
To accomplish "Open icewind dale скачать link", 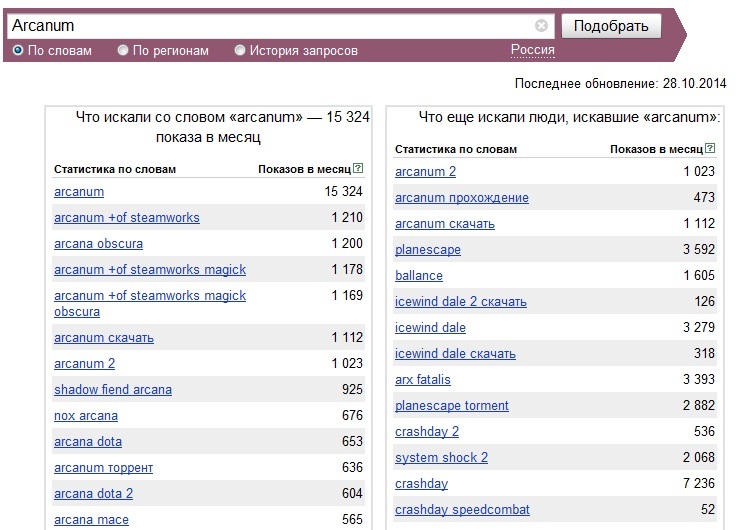I will pyautogui.click(x=455, y=353).
